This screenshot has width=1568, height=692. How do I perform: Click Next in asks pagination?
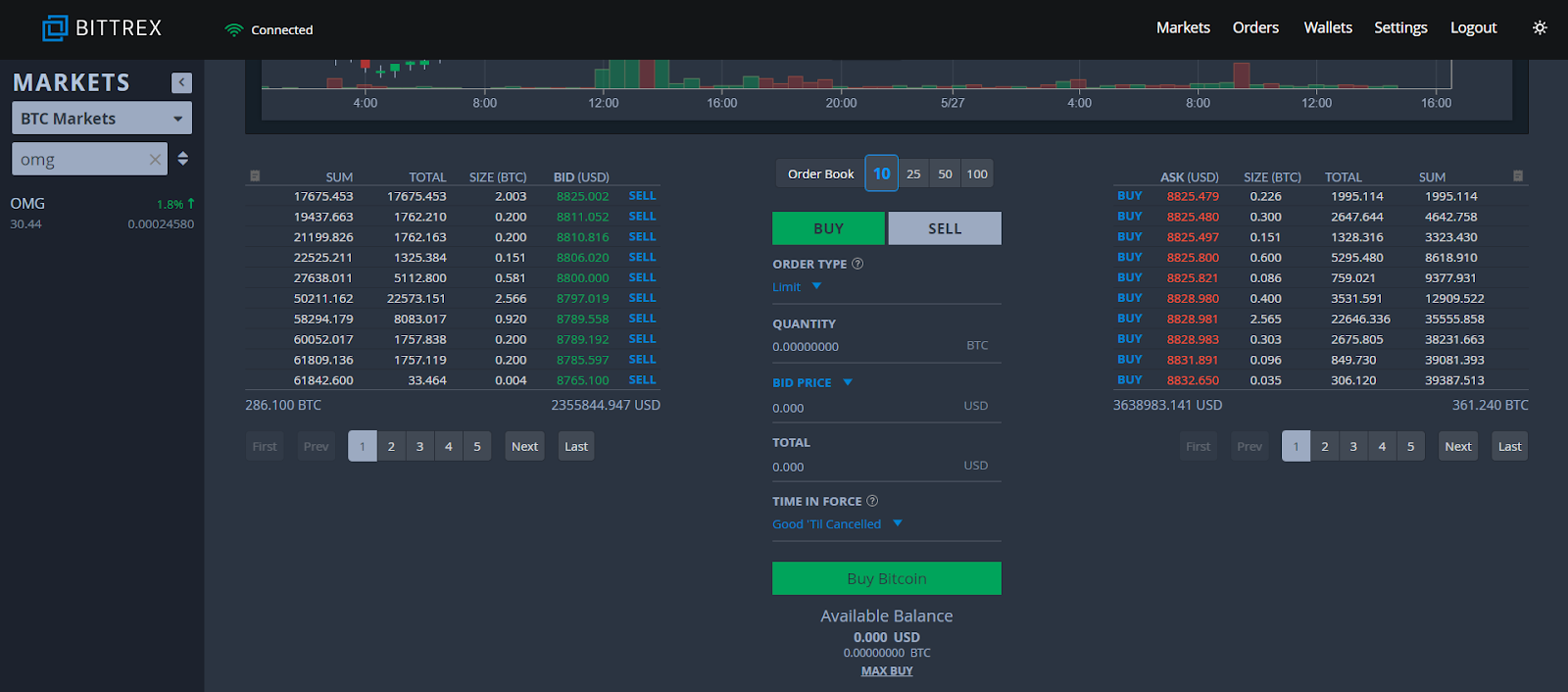(1458, 446)
